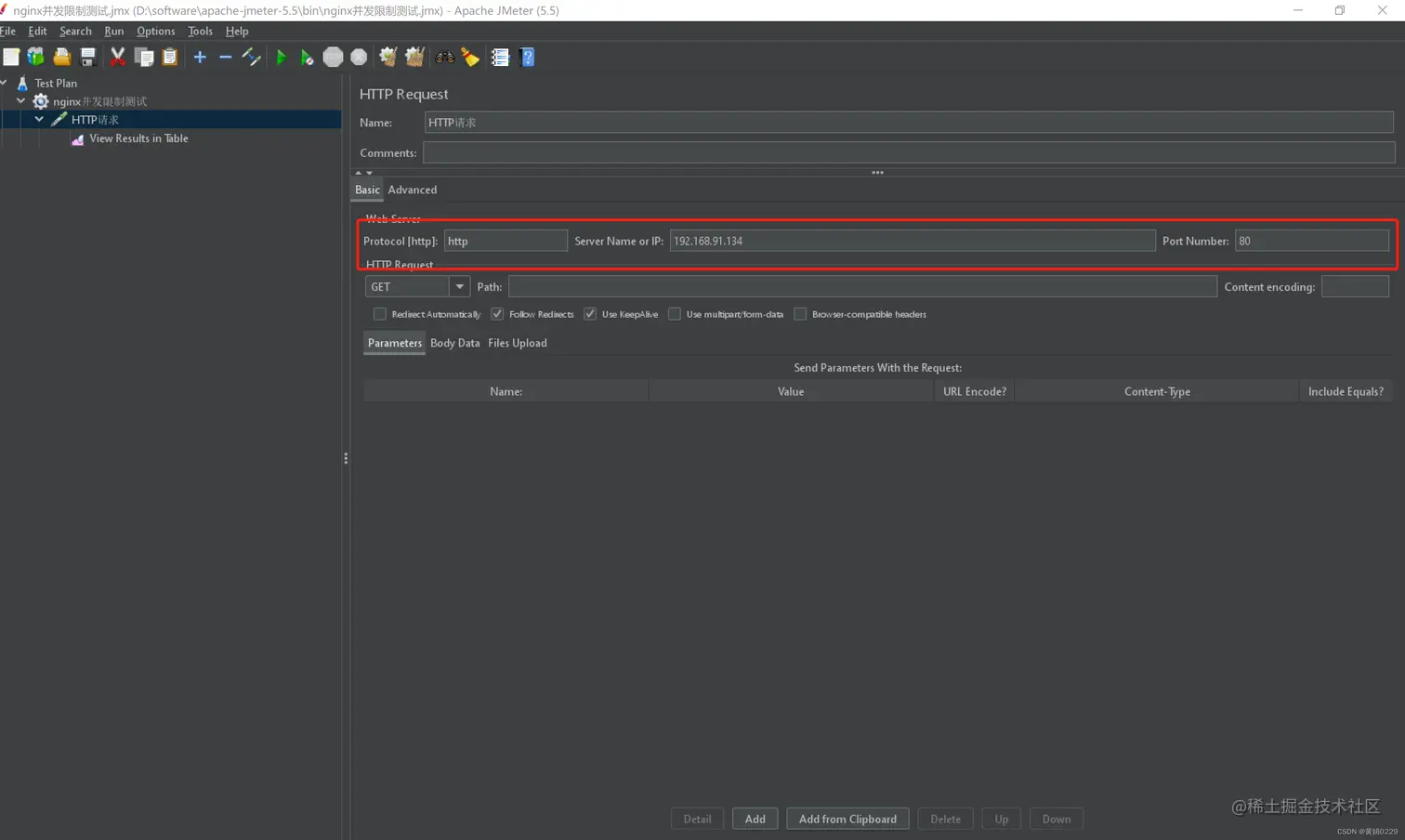Collapse the nginx thread group node arrow

[x=21, y=101]
